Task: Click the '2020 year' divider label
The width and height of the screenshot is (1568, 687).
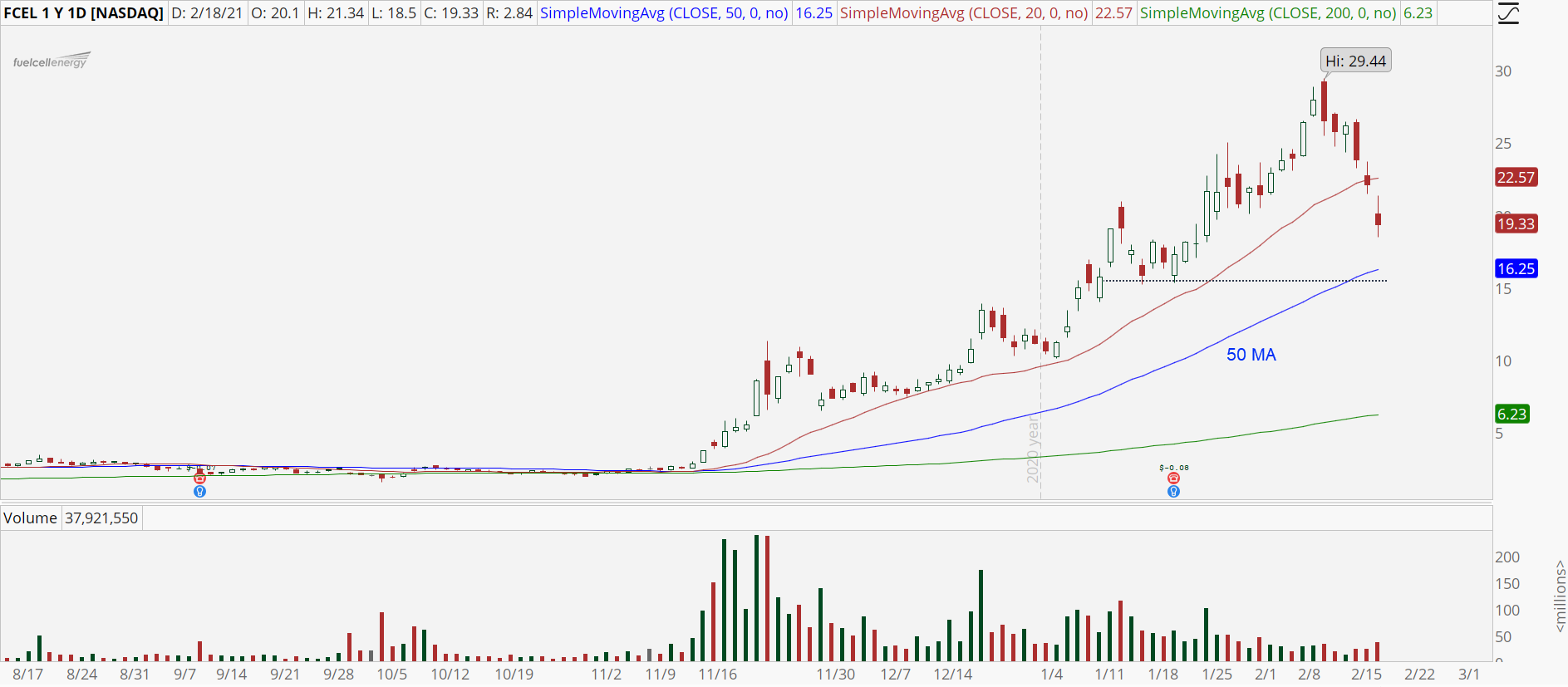Action: click(x=1033, y=449)
